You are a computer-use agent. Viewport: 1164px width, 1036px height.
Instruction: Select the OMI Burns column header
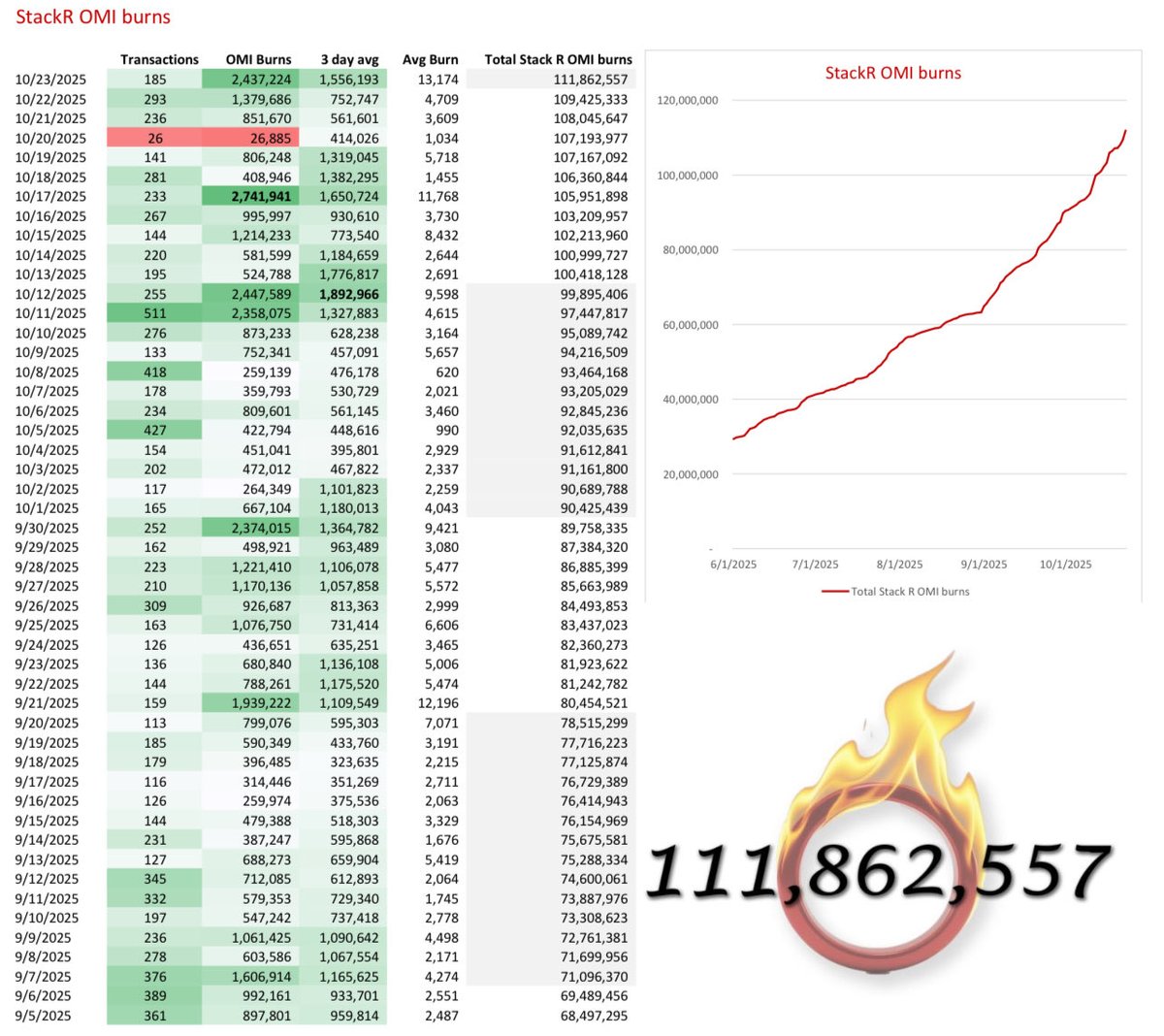(258, 59)
